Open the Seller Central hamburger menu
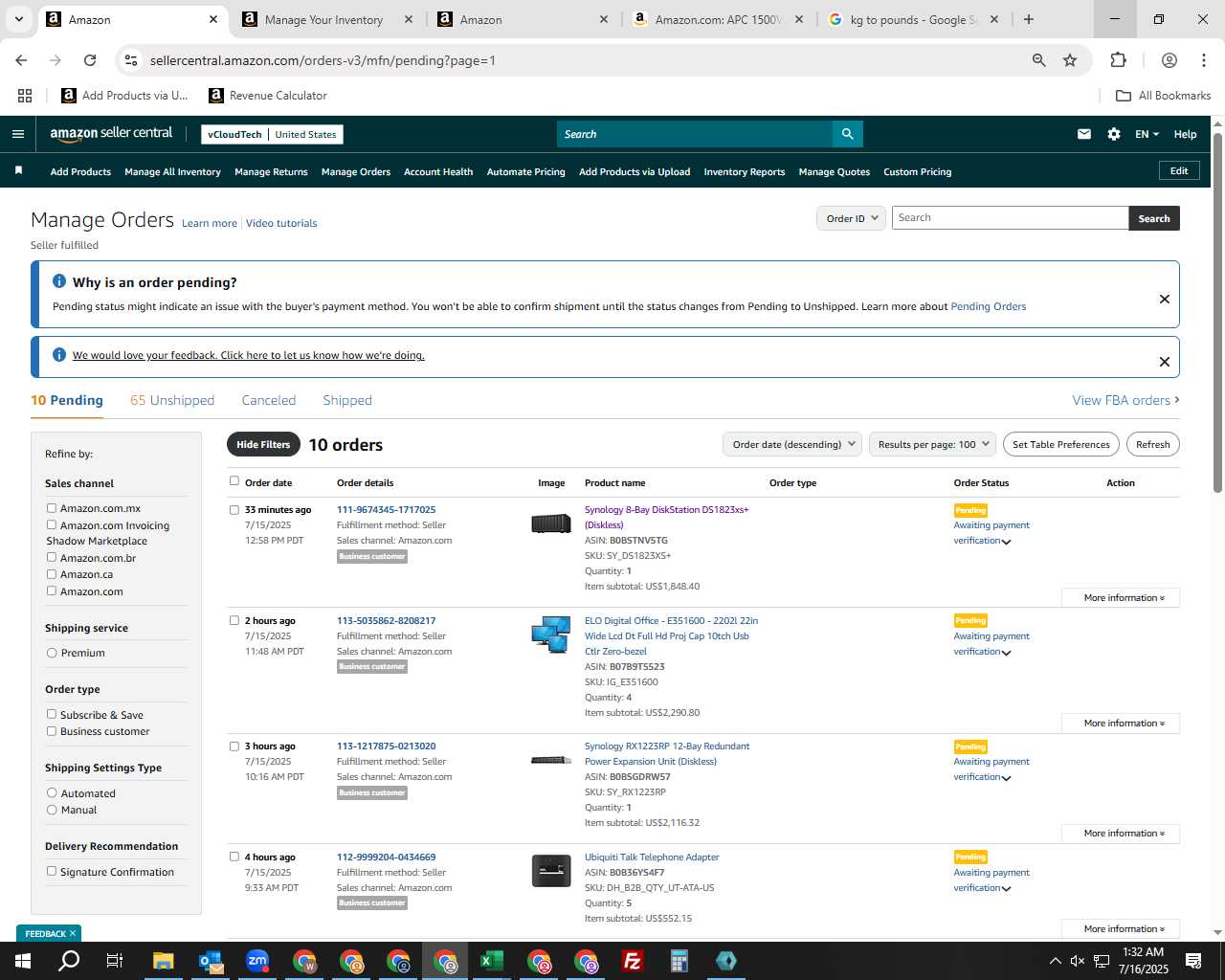 pyautogui.click(x=18, y=134)
